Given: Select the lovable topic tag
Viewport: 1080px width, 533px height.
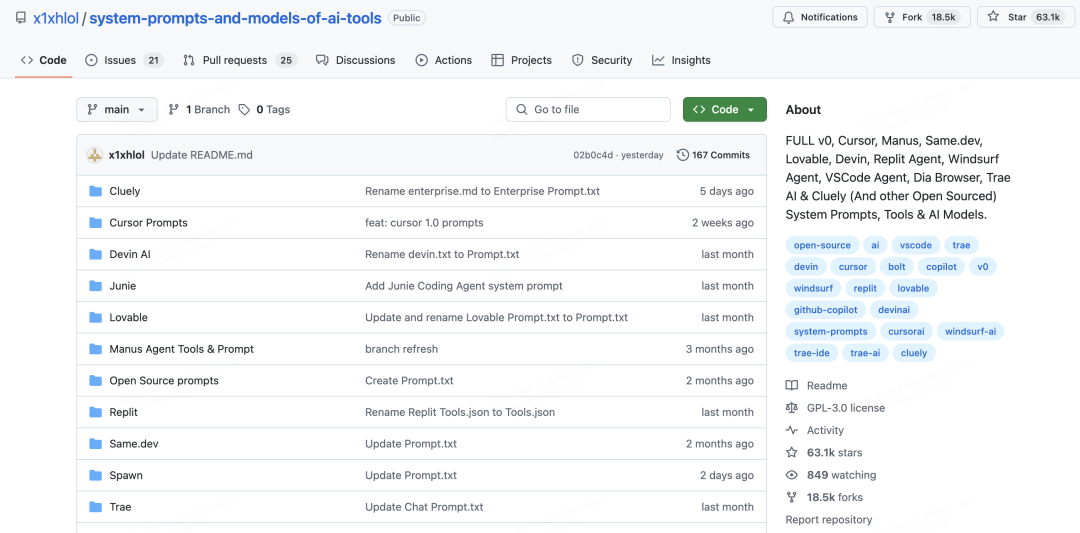Looking at the screenshot, I should [x=913, y=288].
